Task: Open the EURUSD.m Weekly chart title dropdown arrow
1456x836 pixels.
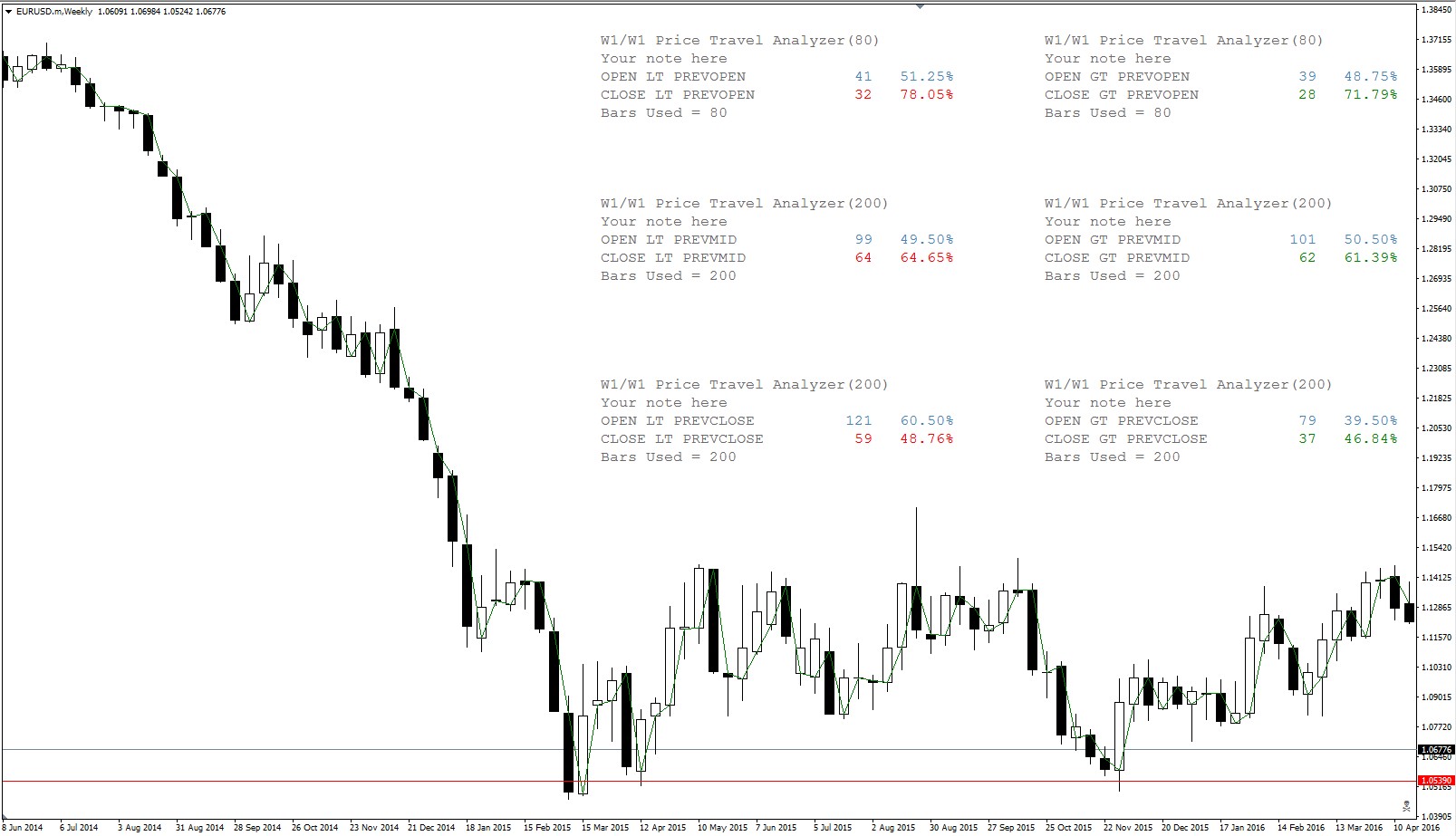Action: (x=8, y=12)
